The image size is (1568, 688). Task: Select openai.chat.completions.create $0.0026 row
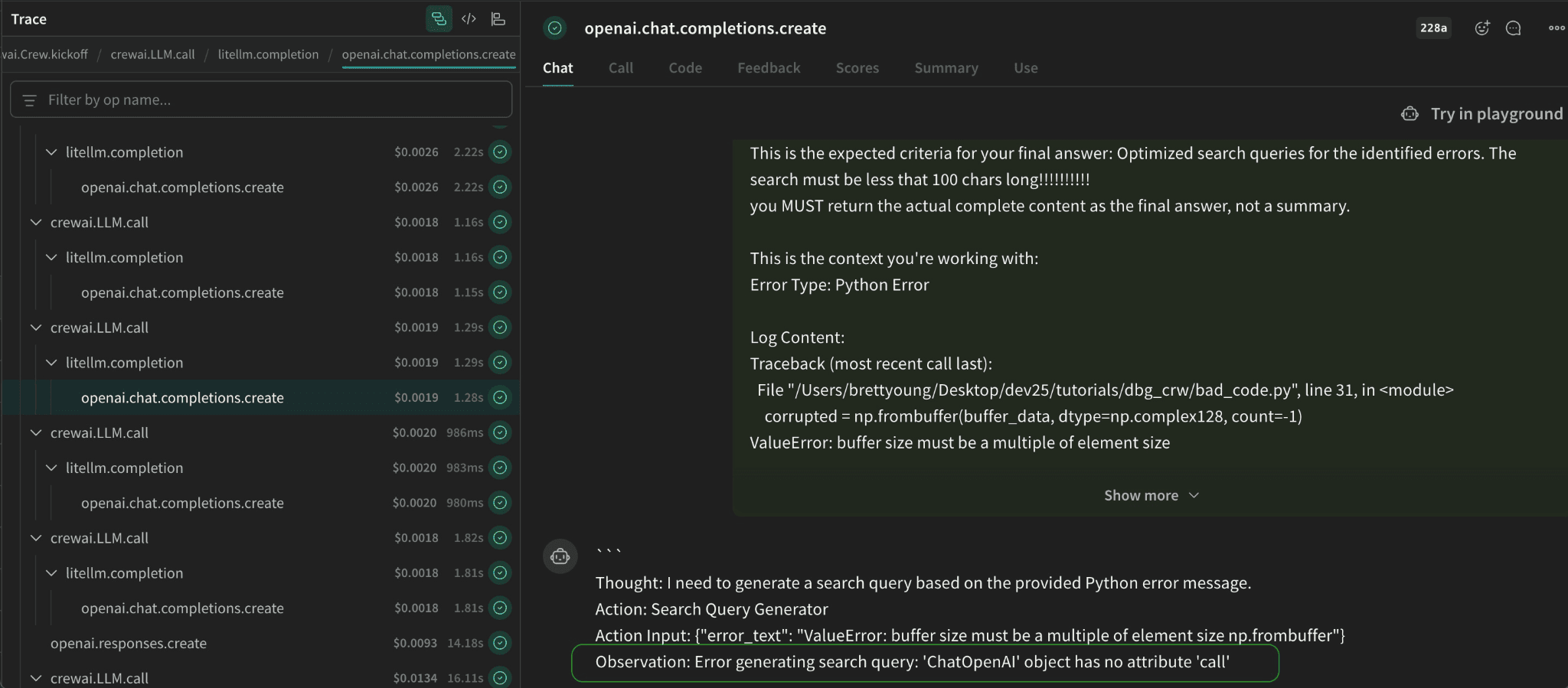pyautogui.click(x=260, y=187)
